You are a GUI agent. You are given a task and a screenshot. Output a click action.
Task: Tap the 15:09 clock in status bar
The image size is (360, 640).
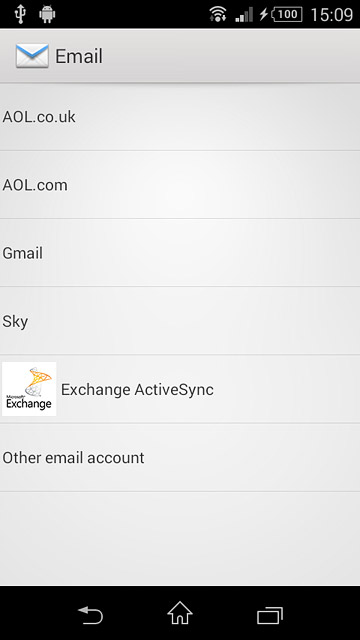click(331, 15)
